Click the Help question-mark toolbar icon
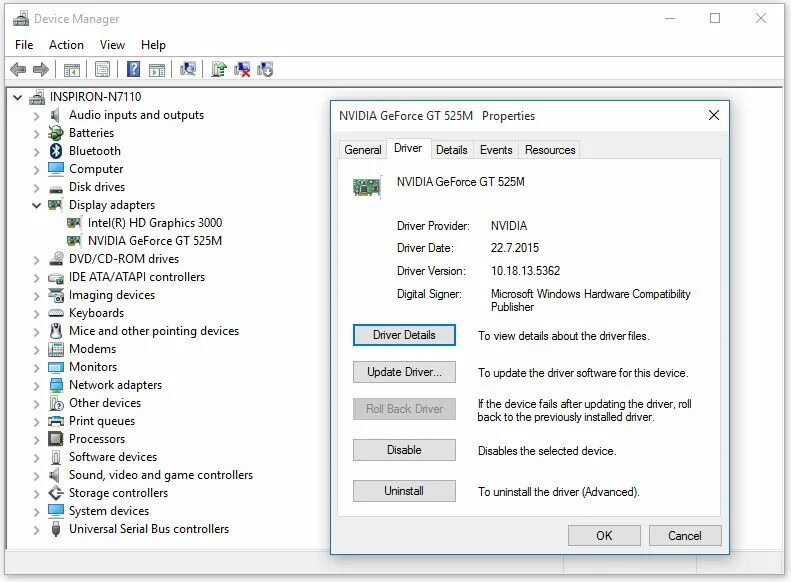Screen dimensions: 791x582 pyautogui.click(x=133, y=69)
